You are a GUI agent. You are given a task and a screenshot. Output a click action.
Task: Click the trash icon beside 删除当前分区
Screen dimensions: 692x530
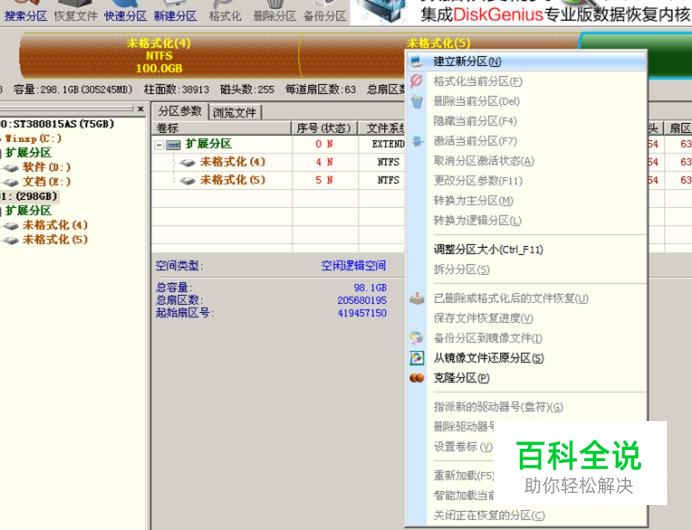click(417, 101)
